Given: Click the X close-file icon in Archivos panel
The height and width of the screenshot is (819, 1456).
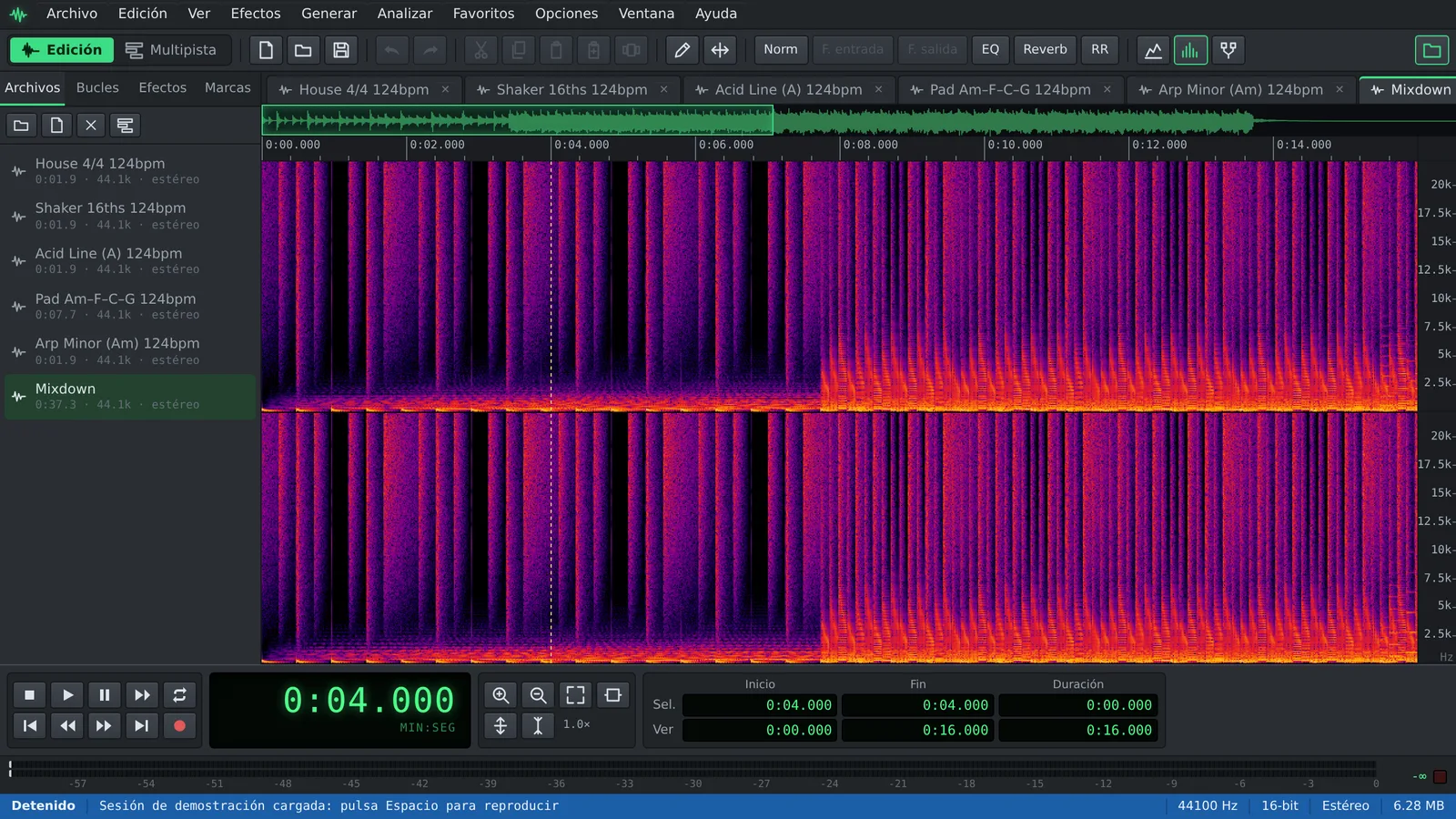Looking at the screenshot, I should pos(91,126).
